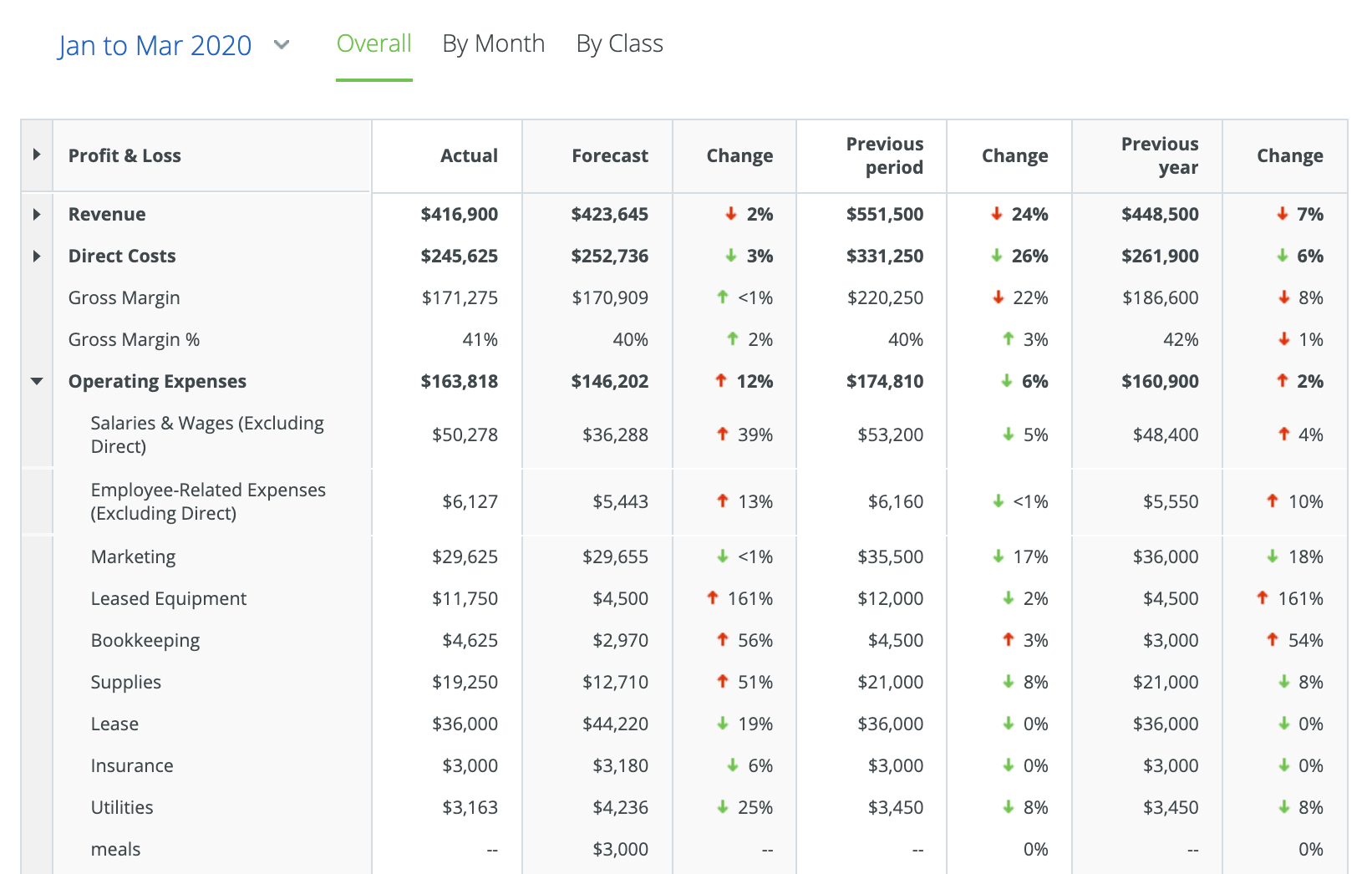Expand the Direct Costs row

point(37,256)
